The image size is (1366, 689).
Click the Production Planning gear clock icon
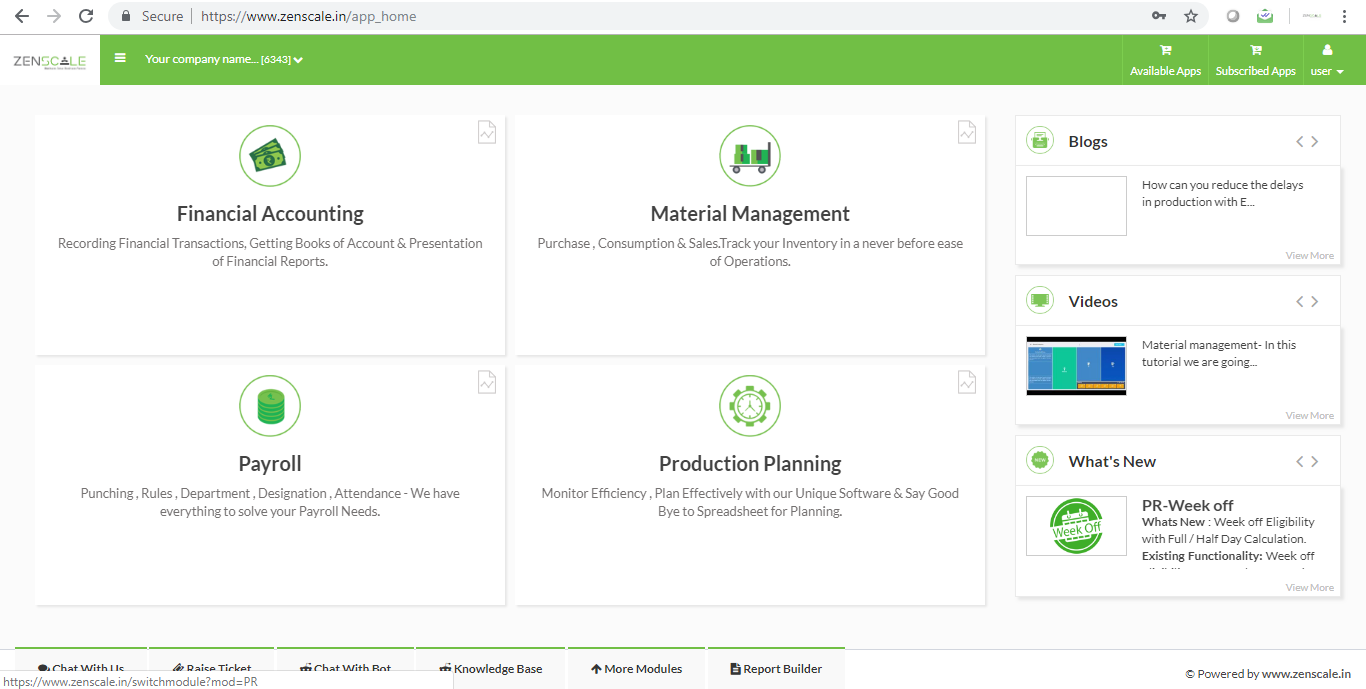[750, 406]
